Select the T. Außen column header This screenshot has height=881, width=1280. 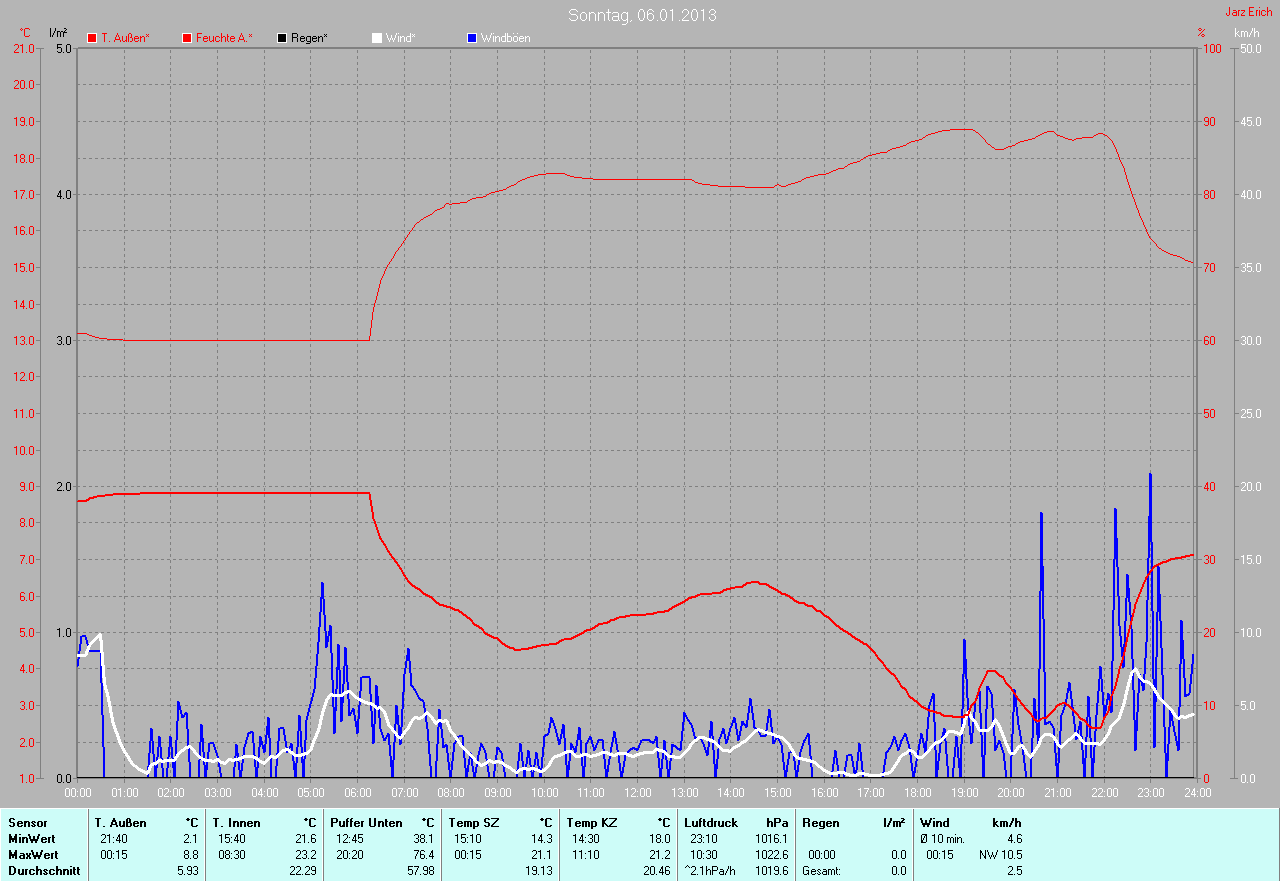pyautogui.click(x=122, y=822)
